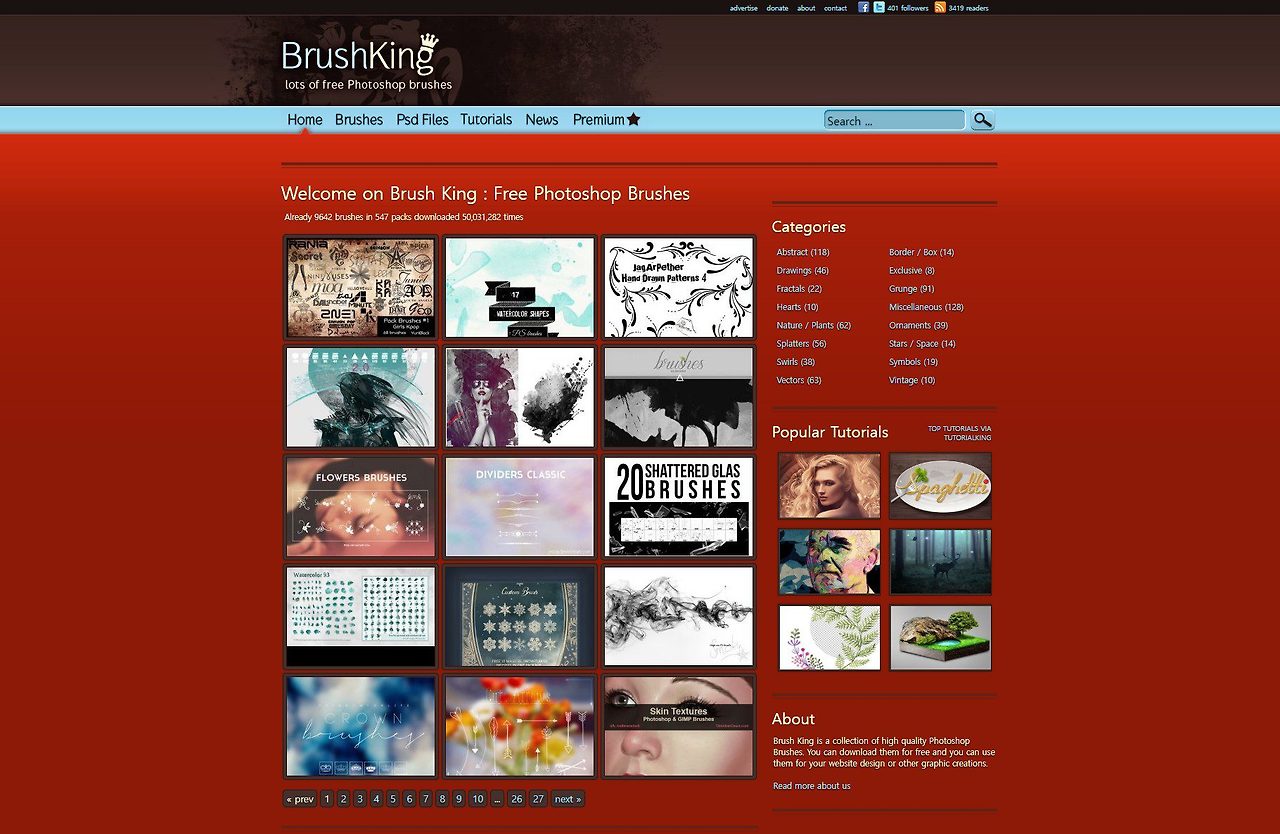Open the Swirls (38) category
Image resolution: width=1280 pixels, height=834 pixels.
tap(795, 362)
